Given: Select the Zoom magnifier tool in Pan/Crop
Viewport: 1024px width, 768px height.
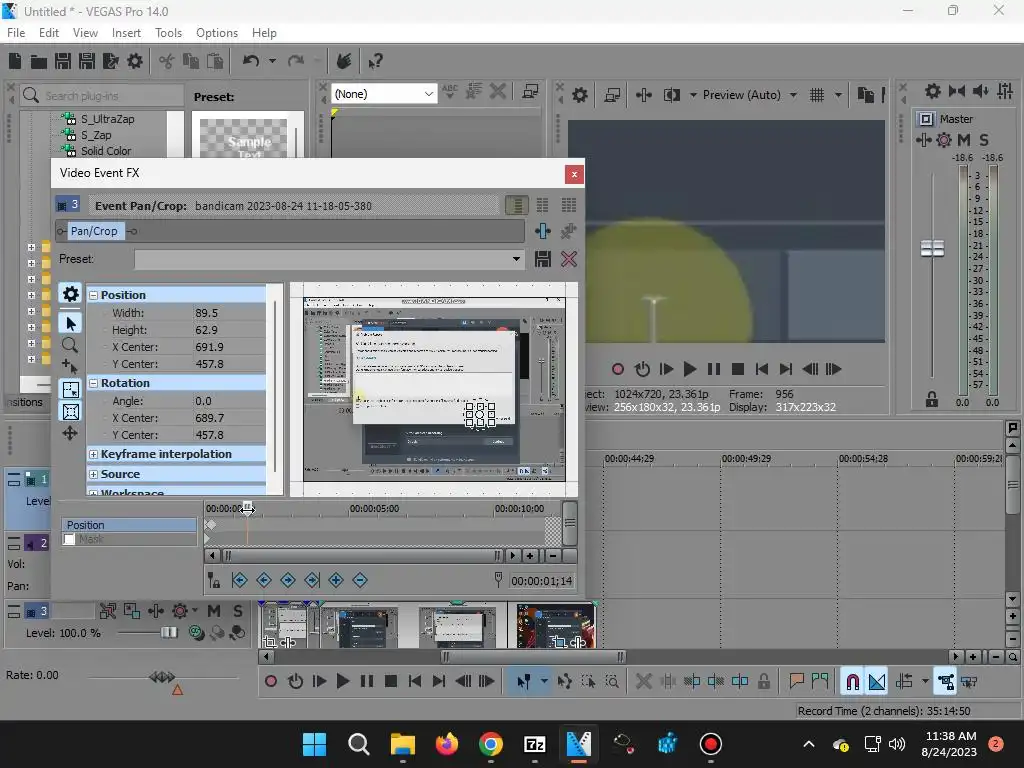Looking at the screenshot, I should click(70, 345).
